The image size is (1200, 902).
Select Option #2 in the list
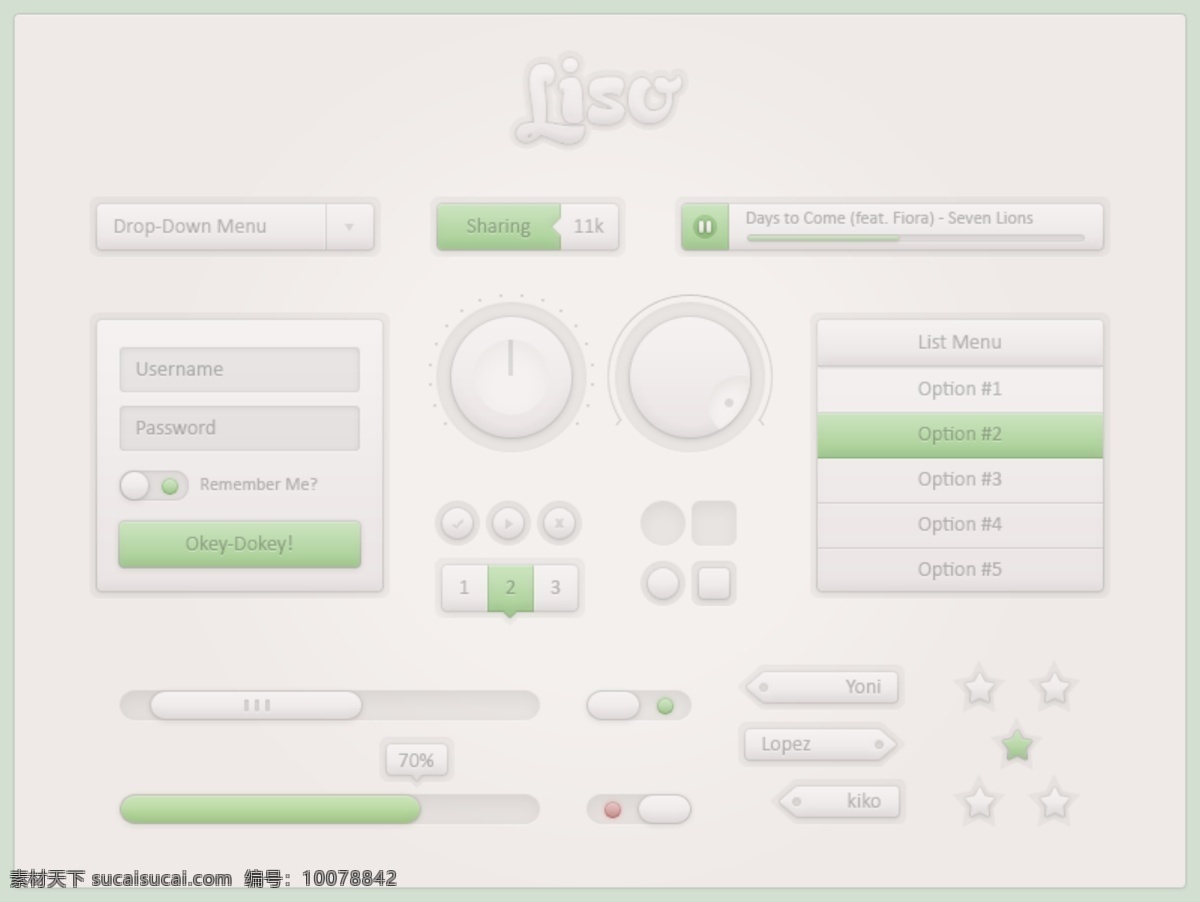tap(960, 435)
